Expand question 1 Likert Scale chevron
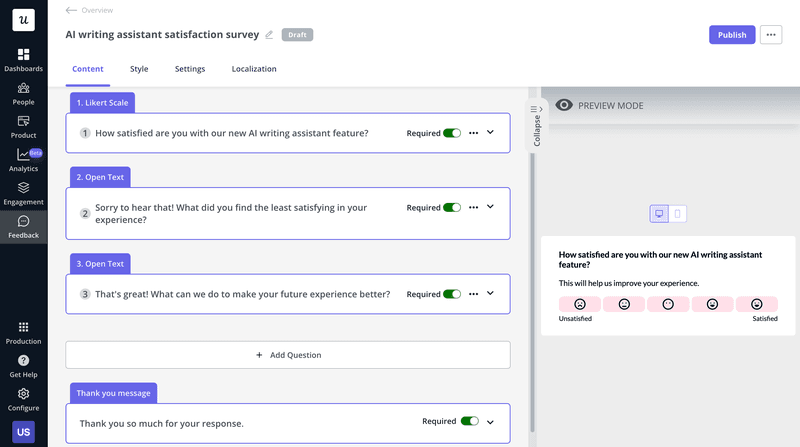This screenshot has width=800, height=447. pos(490,132)
